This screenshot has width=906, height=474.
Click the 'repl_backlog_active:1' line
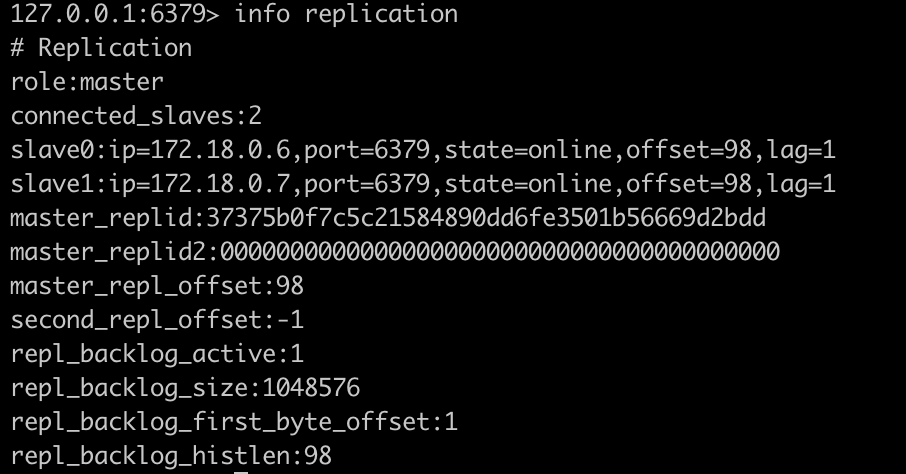[157, 354]
